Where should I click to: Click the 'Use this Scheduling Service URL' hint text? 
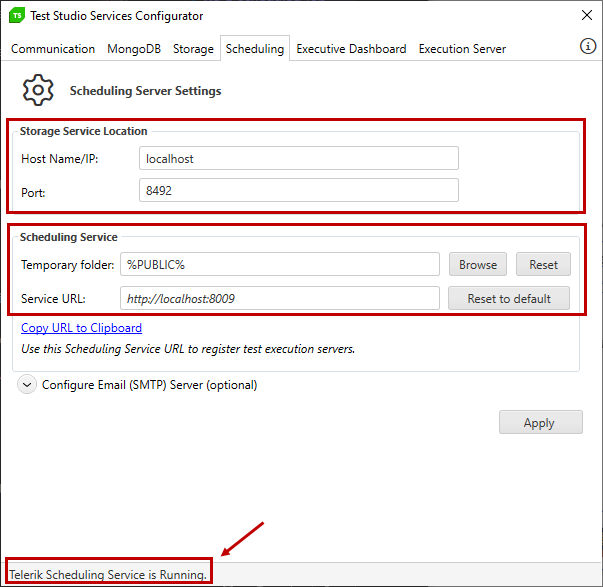point(188,349)
